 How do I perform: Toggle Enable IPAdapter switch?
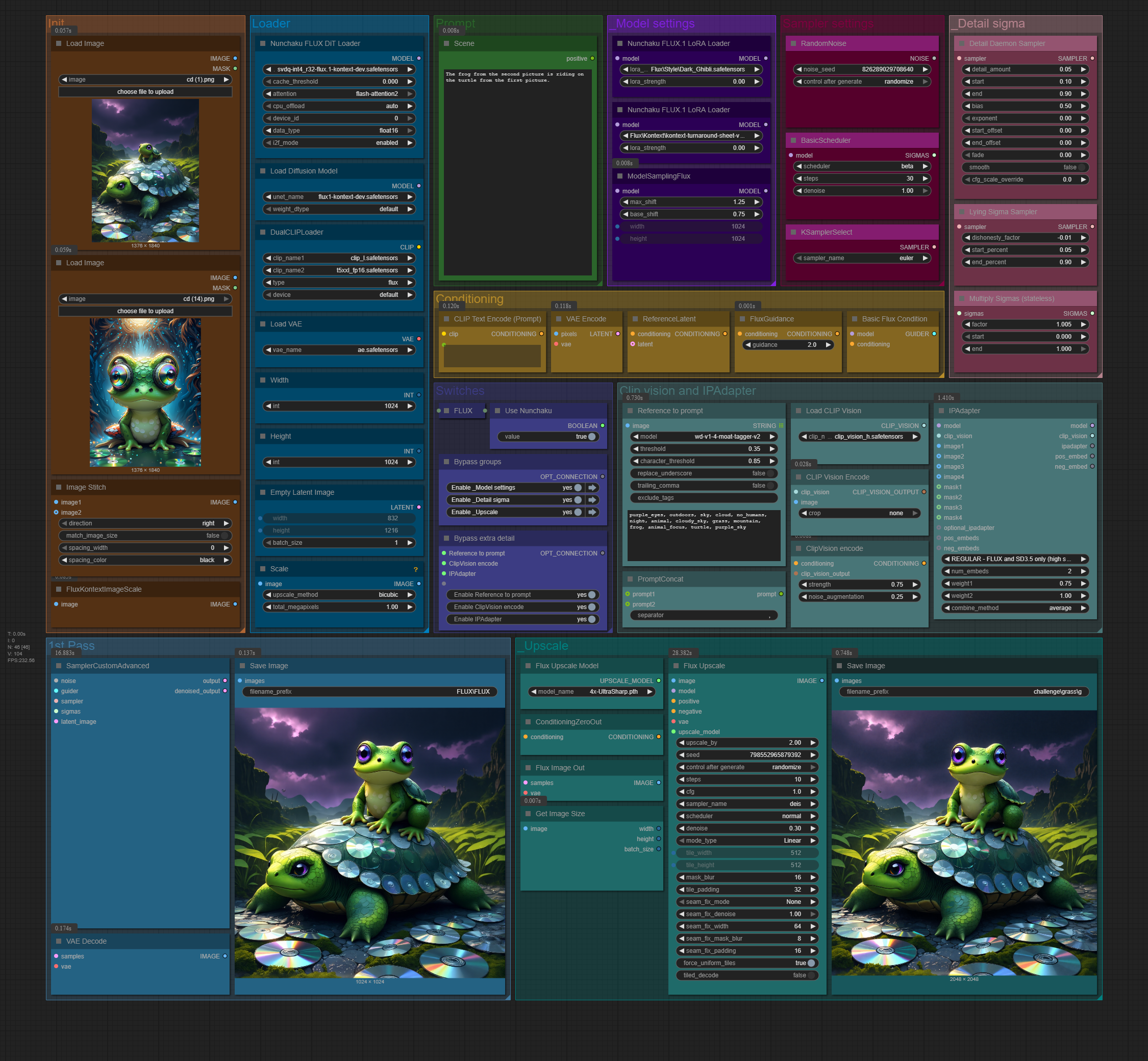click(591, 619)
